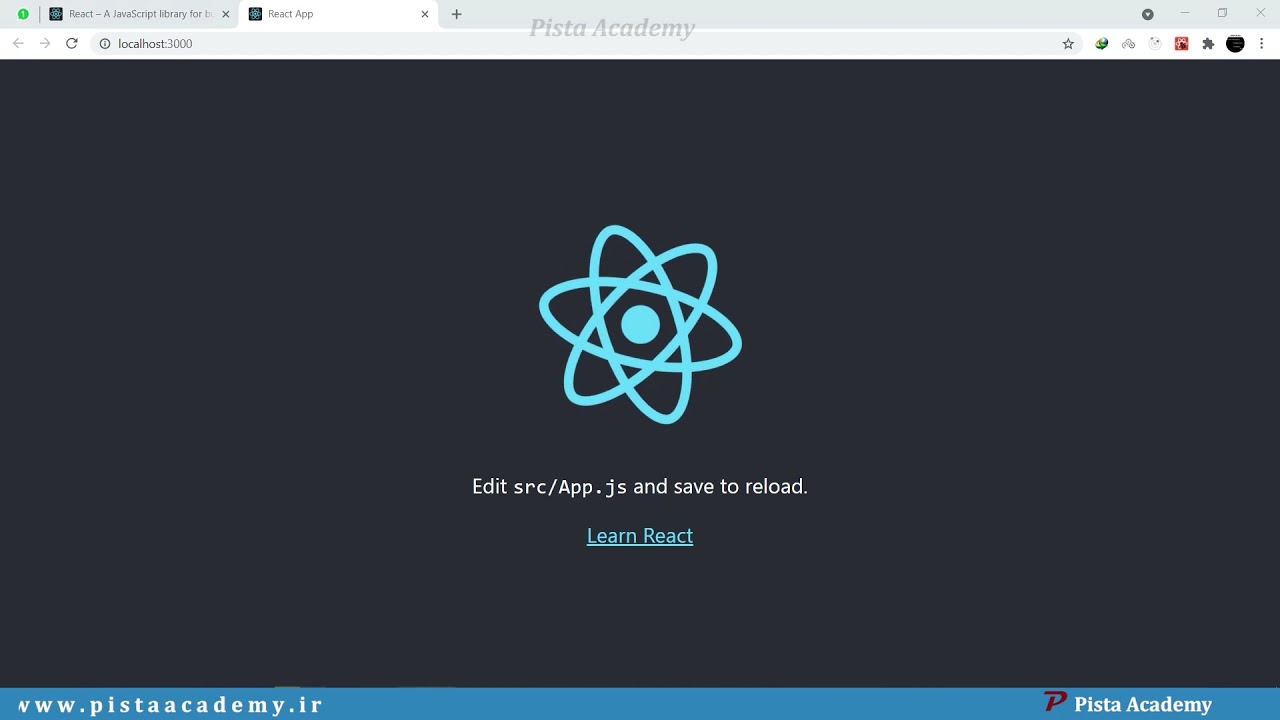Image resolution: width=1280 pixels, height=720 pixels.
Task: Click the back navigation arrow
Action: (x=18, y=44)
